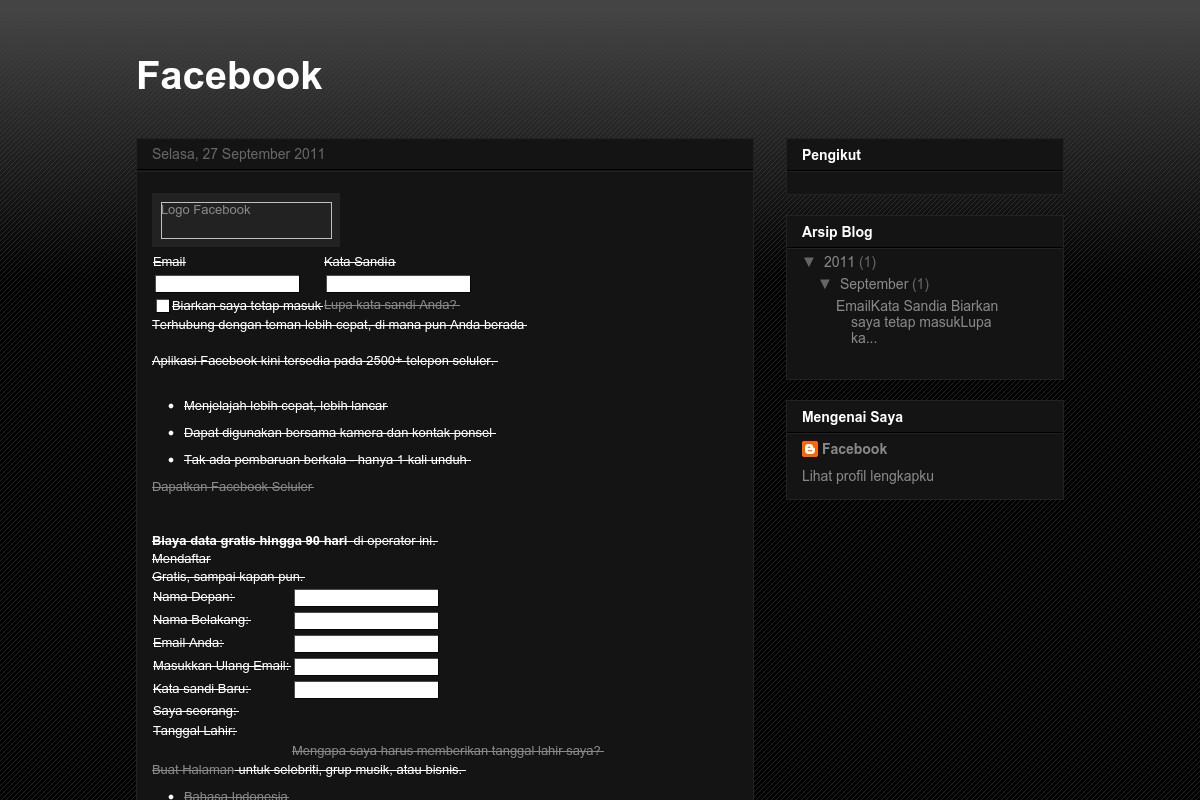Select the Bahasa Indonesia language link
Viewport: 1200px width, 800px height.
point(235,796)
